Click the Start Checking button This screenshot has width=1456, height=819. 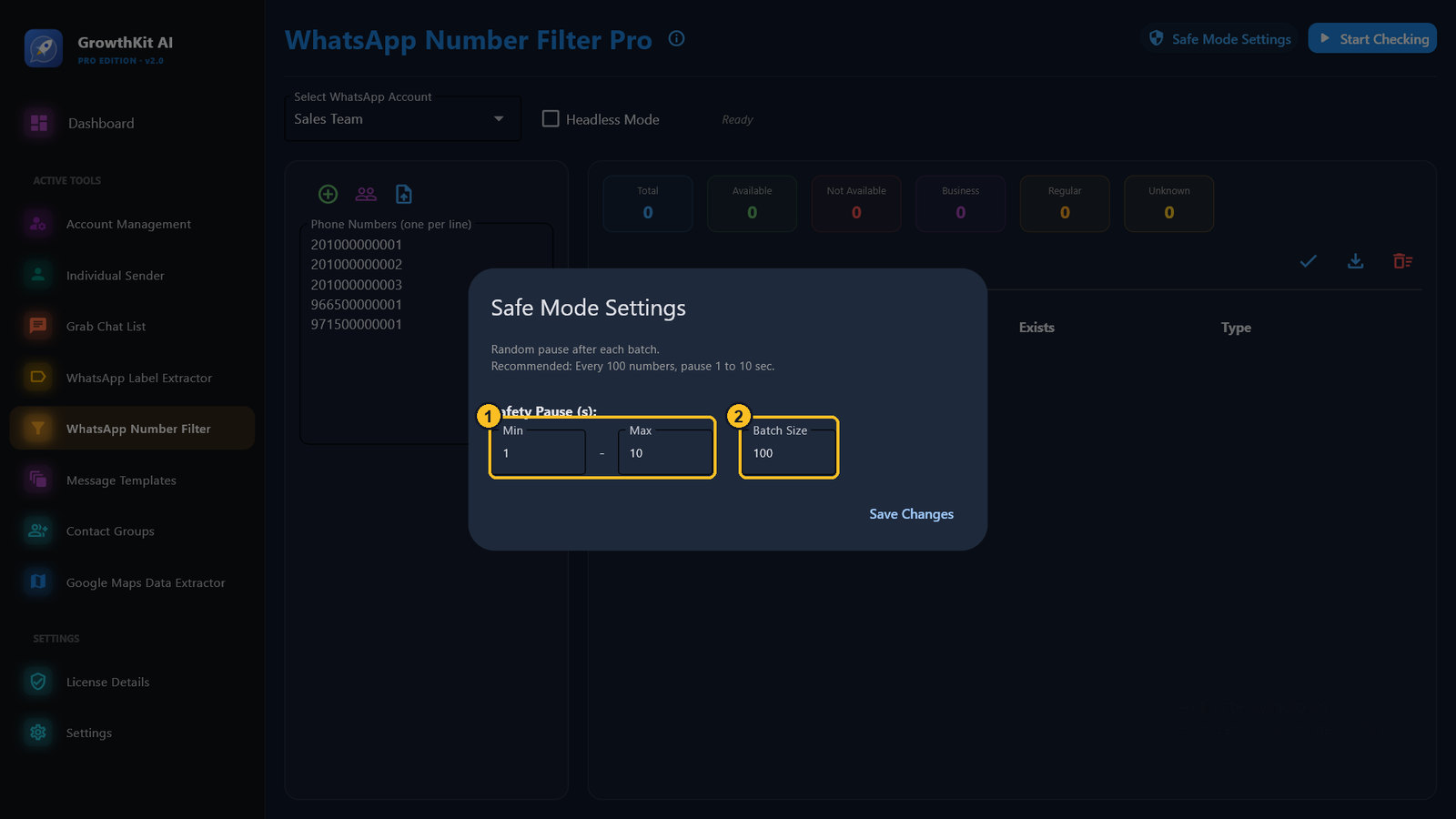tap(1372, 38)
